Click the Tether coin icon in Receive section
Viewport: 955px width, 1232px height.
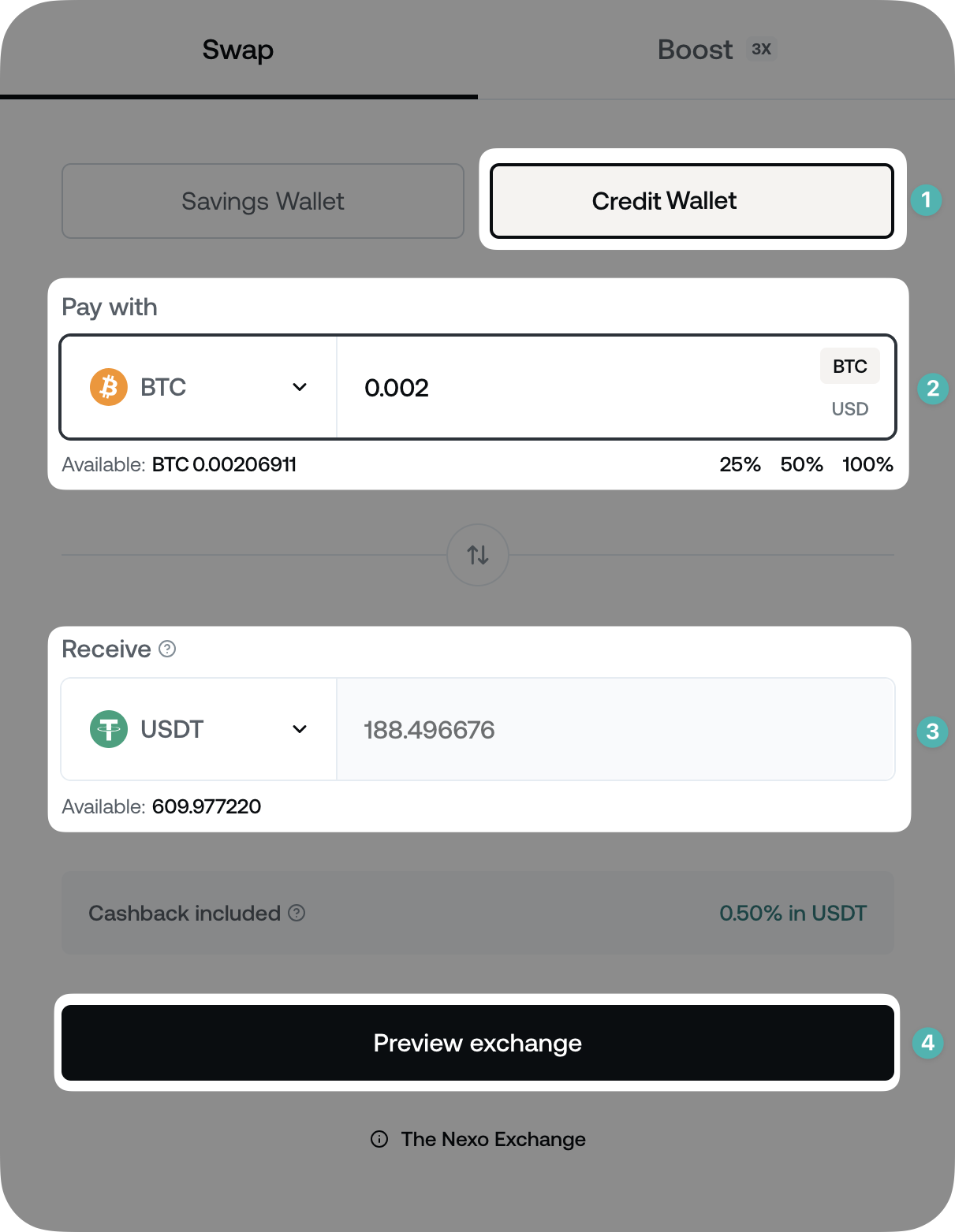[x=108, y=729]
